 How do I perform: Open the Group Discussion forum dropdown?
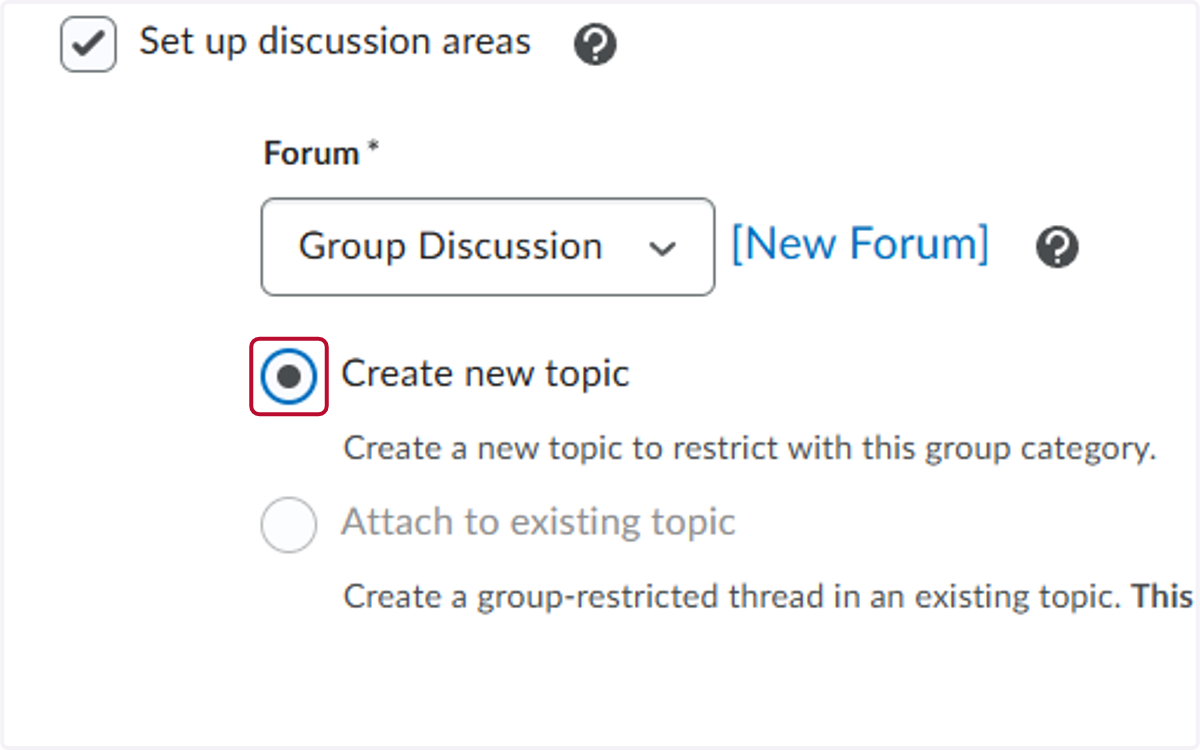tap(488, 247)
